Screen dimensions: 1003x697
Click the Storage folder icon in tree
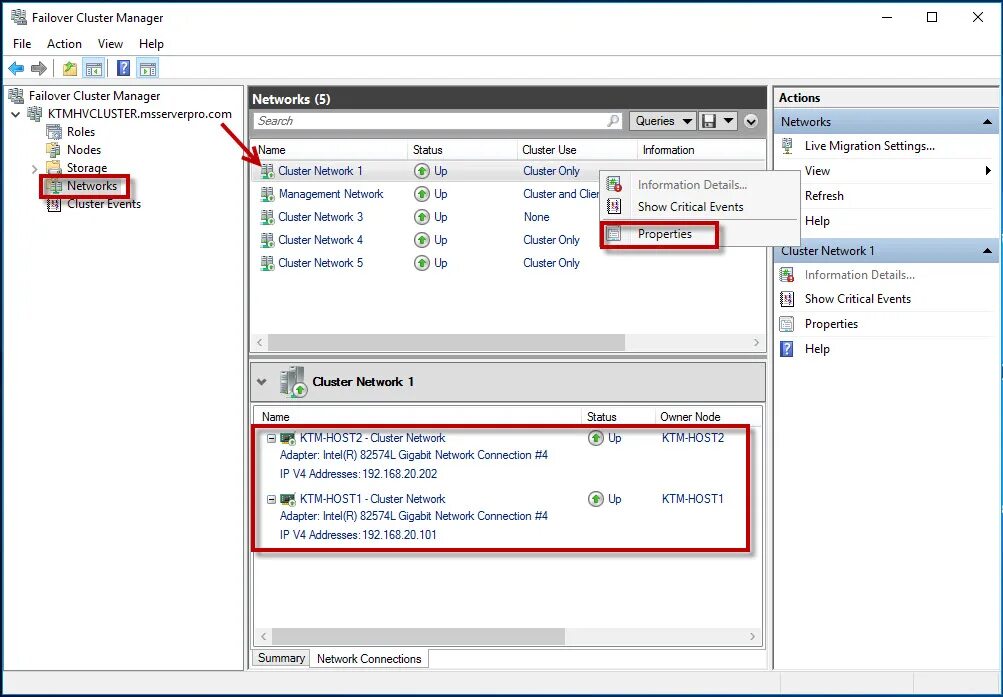pyautogui.click(x=54, y=168)
